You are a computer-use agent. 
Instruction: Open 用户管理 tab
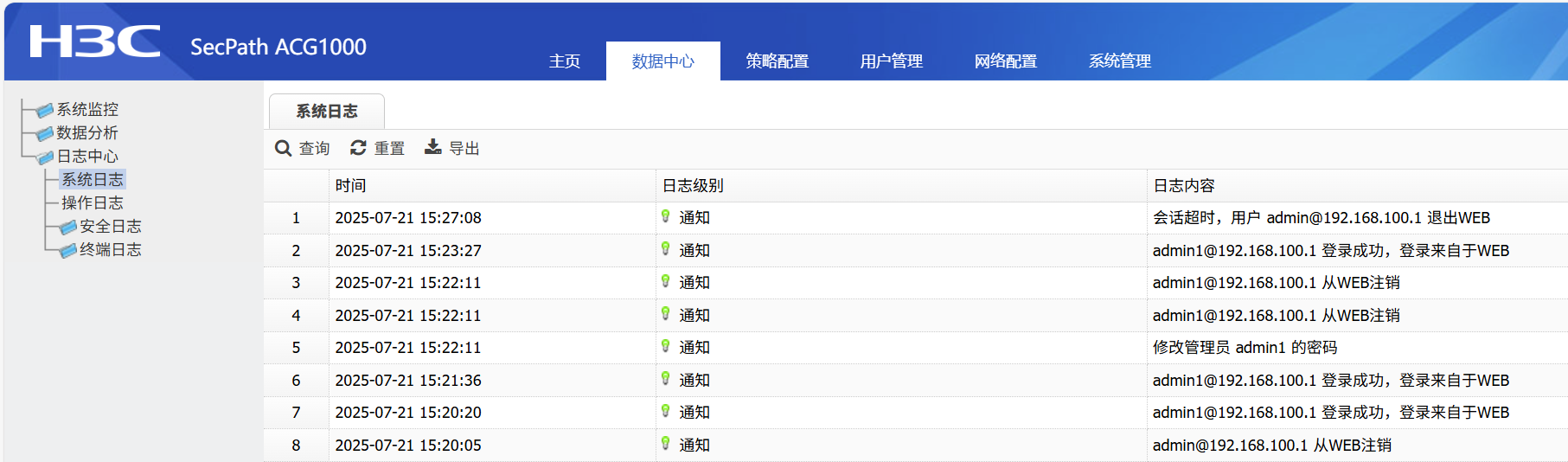[892, 61]
